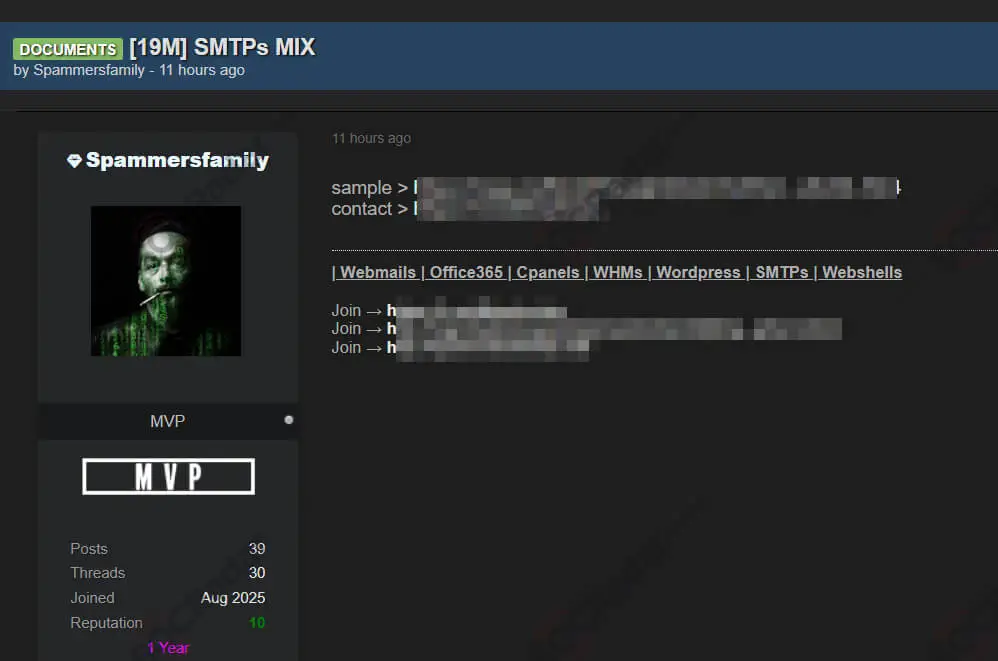The height and width of the screenshot is (661, 998).
Task: Click the green Reputation value 10
Action: 257,623
